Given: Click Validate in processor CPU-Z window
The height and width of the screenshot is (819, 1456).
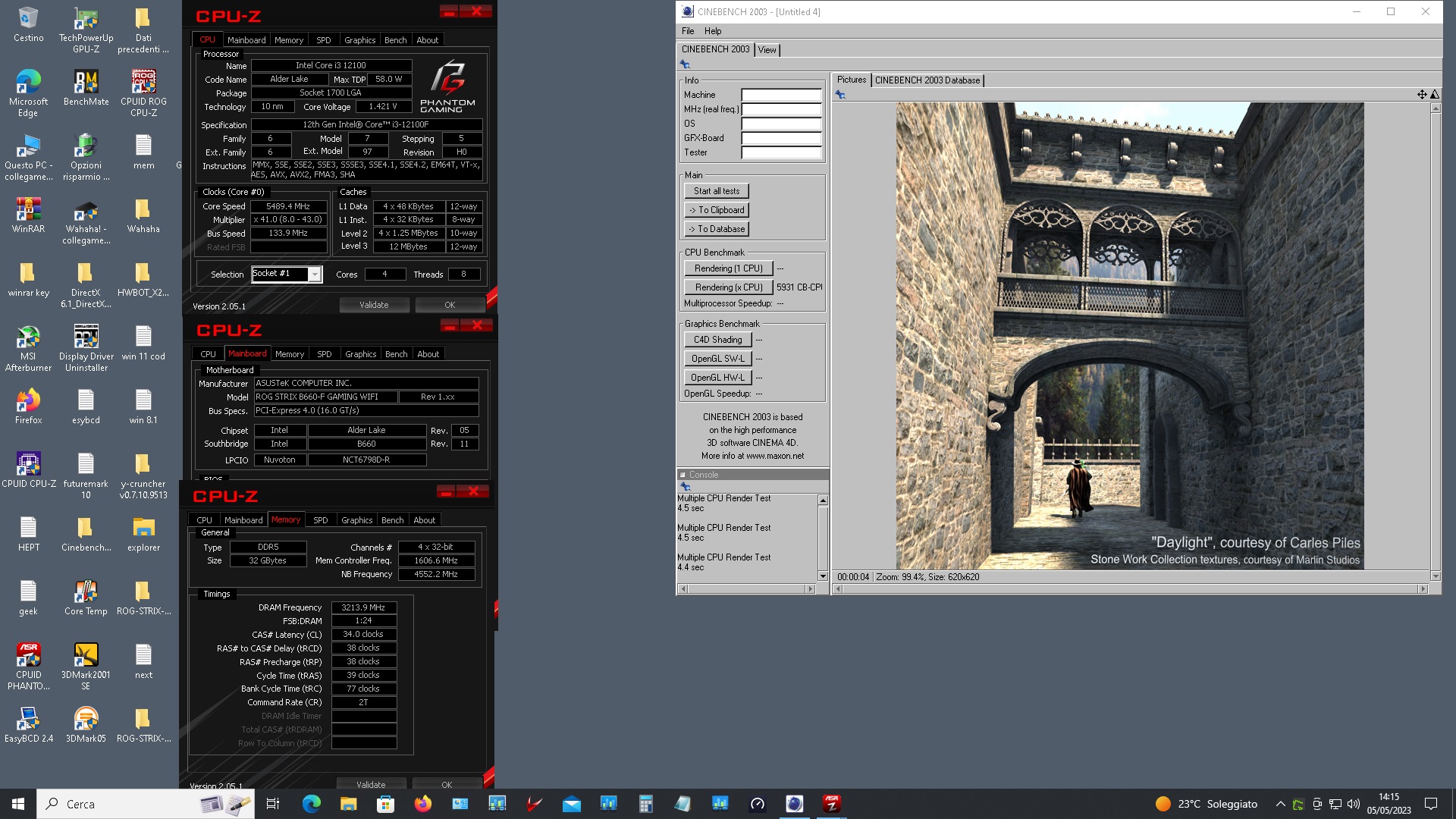Looking at the screenshot, I should (374, 305).
